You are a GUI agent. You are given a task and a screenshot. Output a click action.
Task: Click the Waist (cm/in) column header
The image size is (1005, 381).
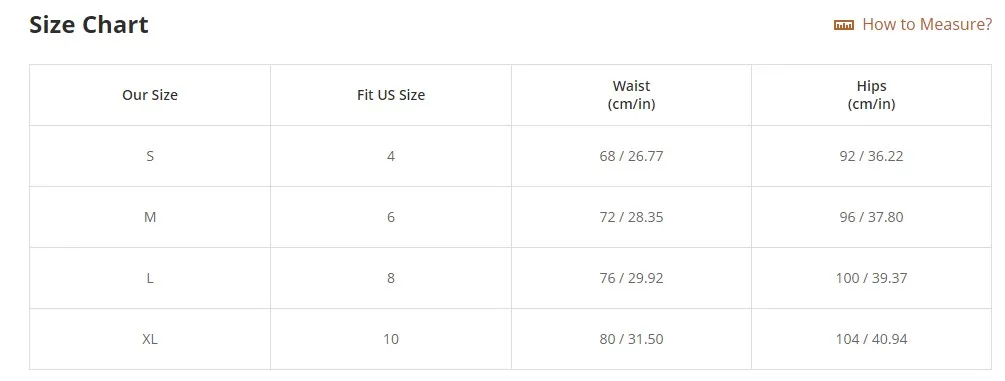(631, 95)
